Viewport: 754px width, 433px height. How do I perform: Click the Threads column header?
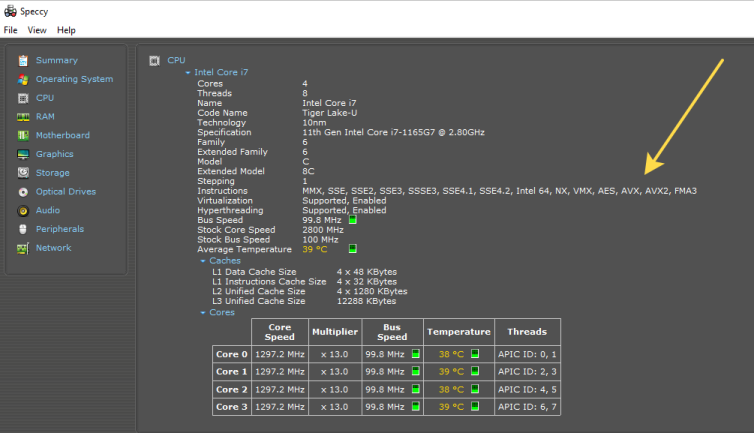(527, 332)
